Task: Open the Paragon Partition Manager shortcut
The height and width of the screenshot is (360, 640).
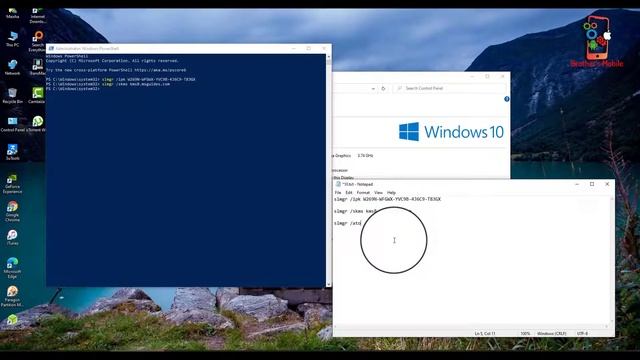Action: (12, 296)
